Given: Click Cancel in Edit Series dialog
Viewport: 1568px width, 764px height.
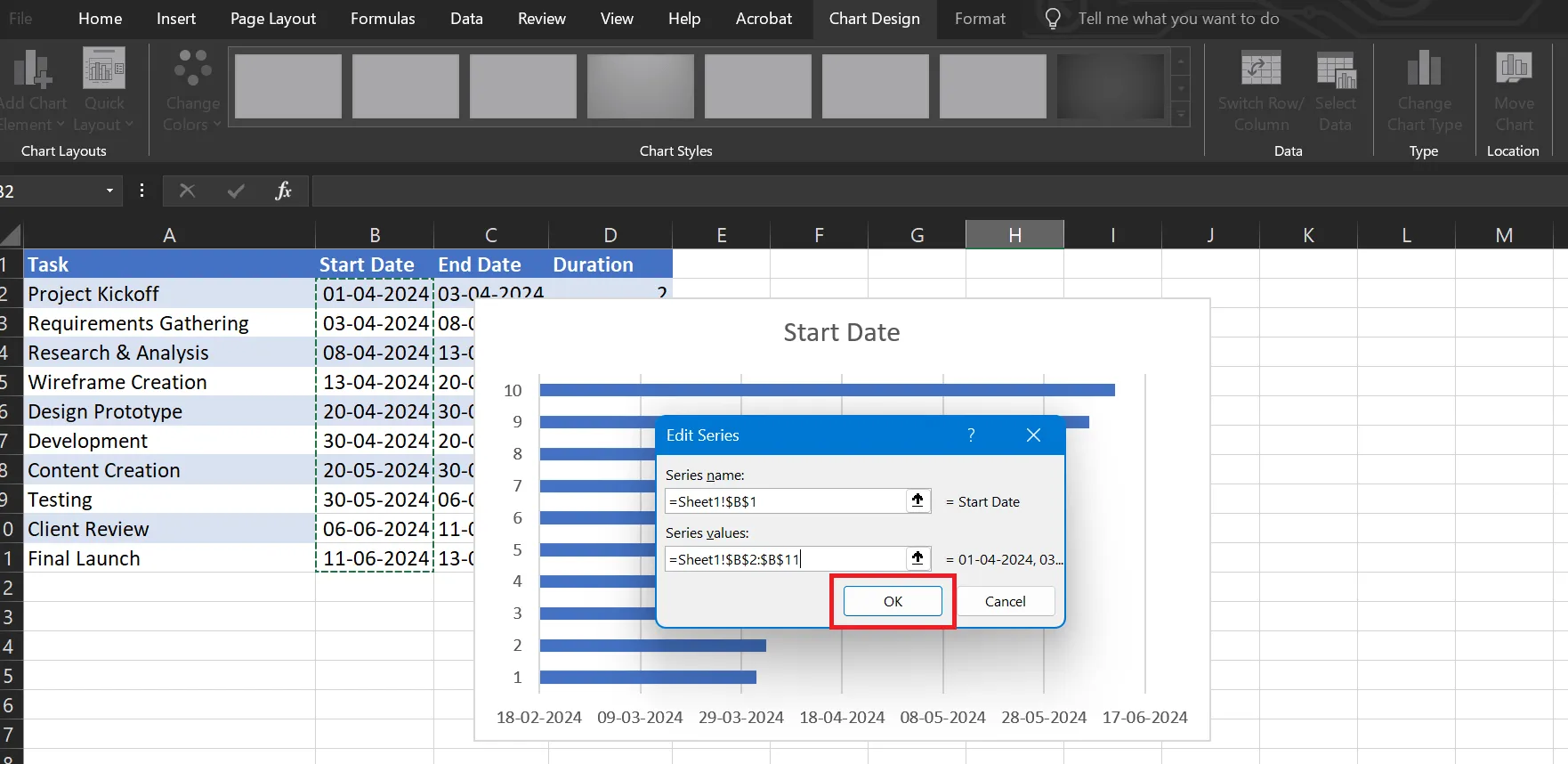Looking at the screenshot, I should tap(1006, 601).
